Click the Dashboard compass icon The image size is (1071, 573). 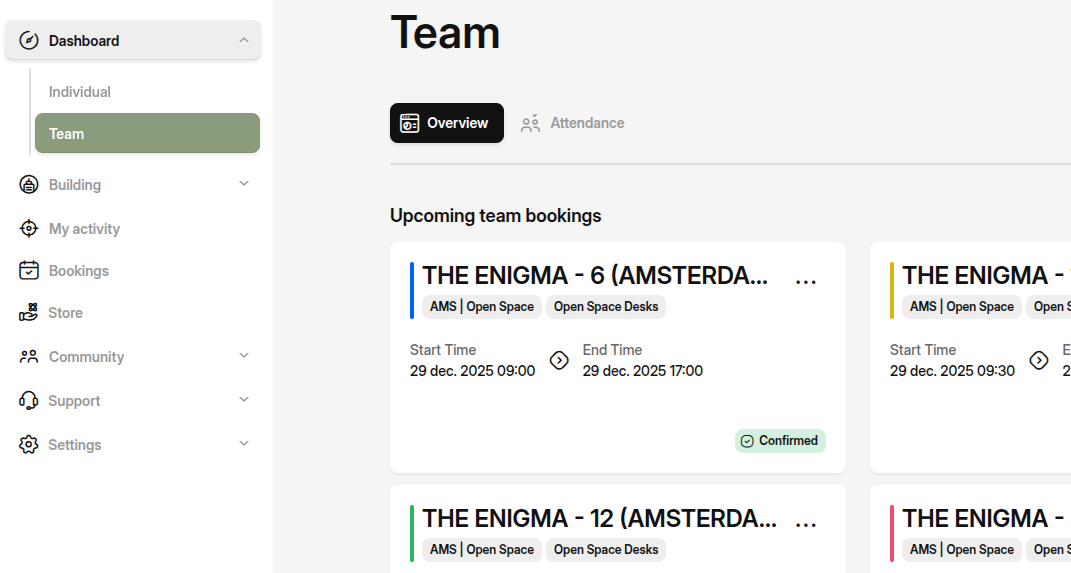[x=29, y=41]
